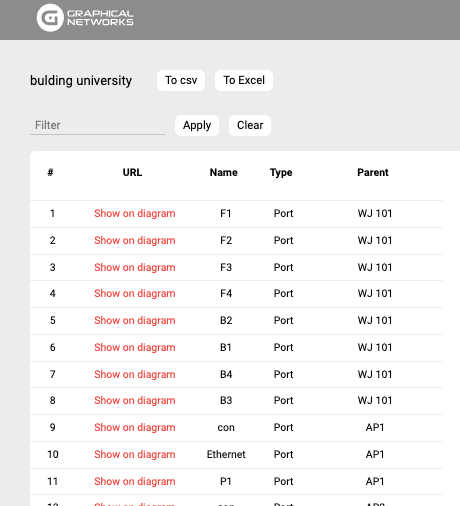The image size is (460, 506).
Task: Open Show on diagram for con row 9
Action: 135,427
